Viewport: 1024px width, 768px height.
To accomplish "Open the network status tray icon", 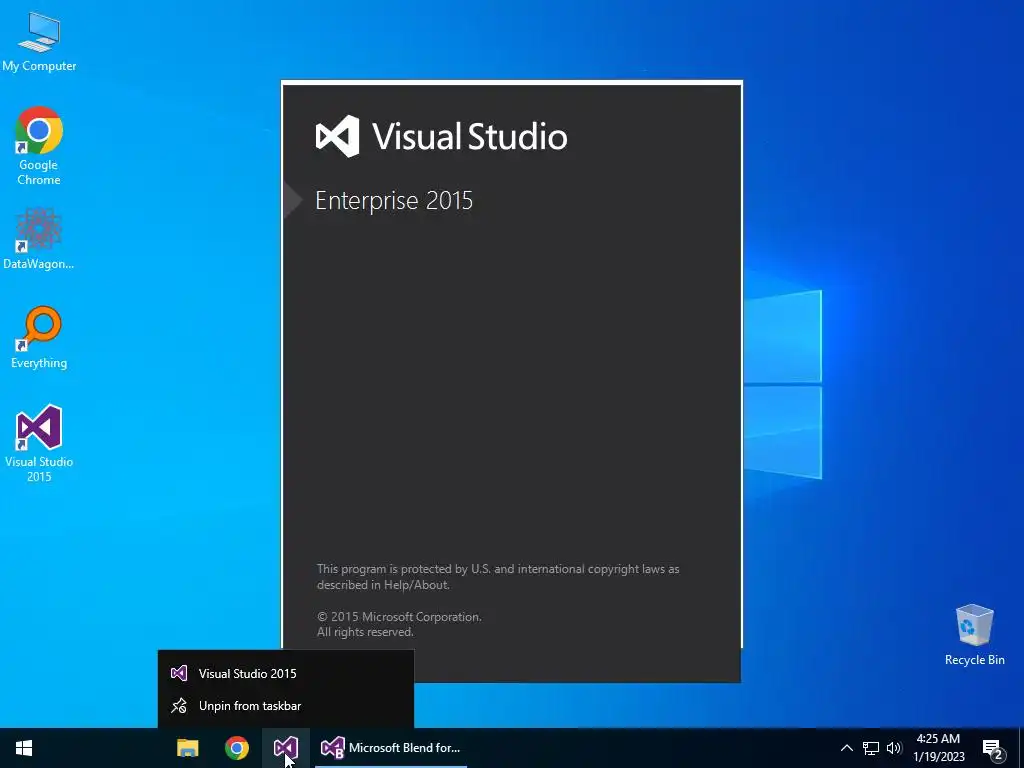I will 871,748.
